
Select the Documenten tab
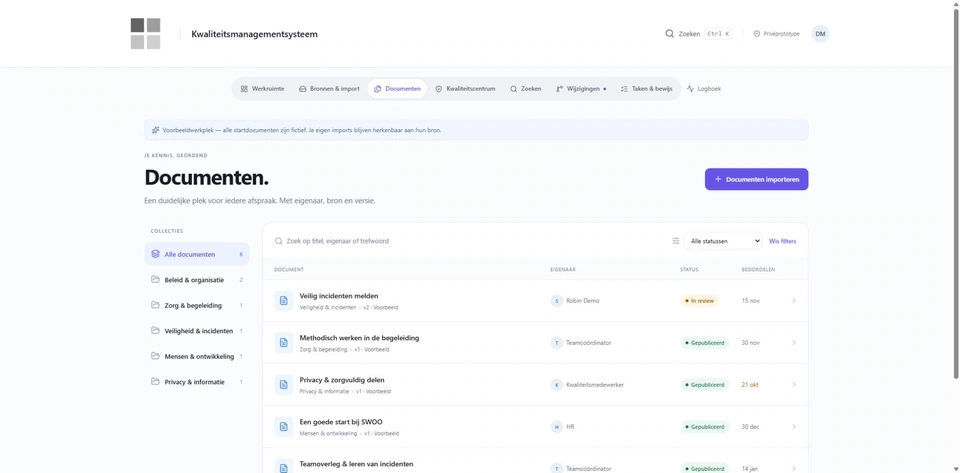point(397,89)
